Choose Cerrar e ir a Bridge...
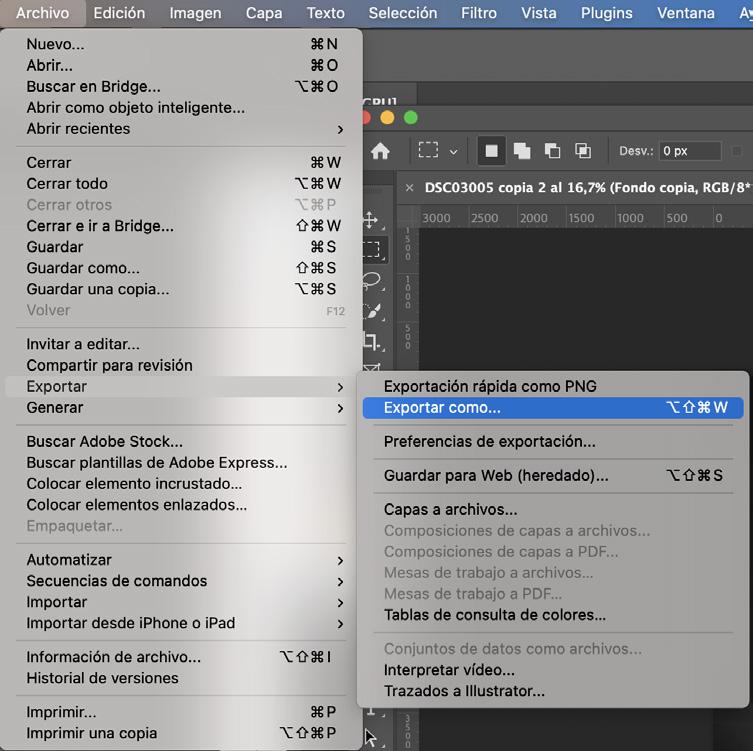 [x=182, y=226]
